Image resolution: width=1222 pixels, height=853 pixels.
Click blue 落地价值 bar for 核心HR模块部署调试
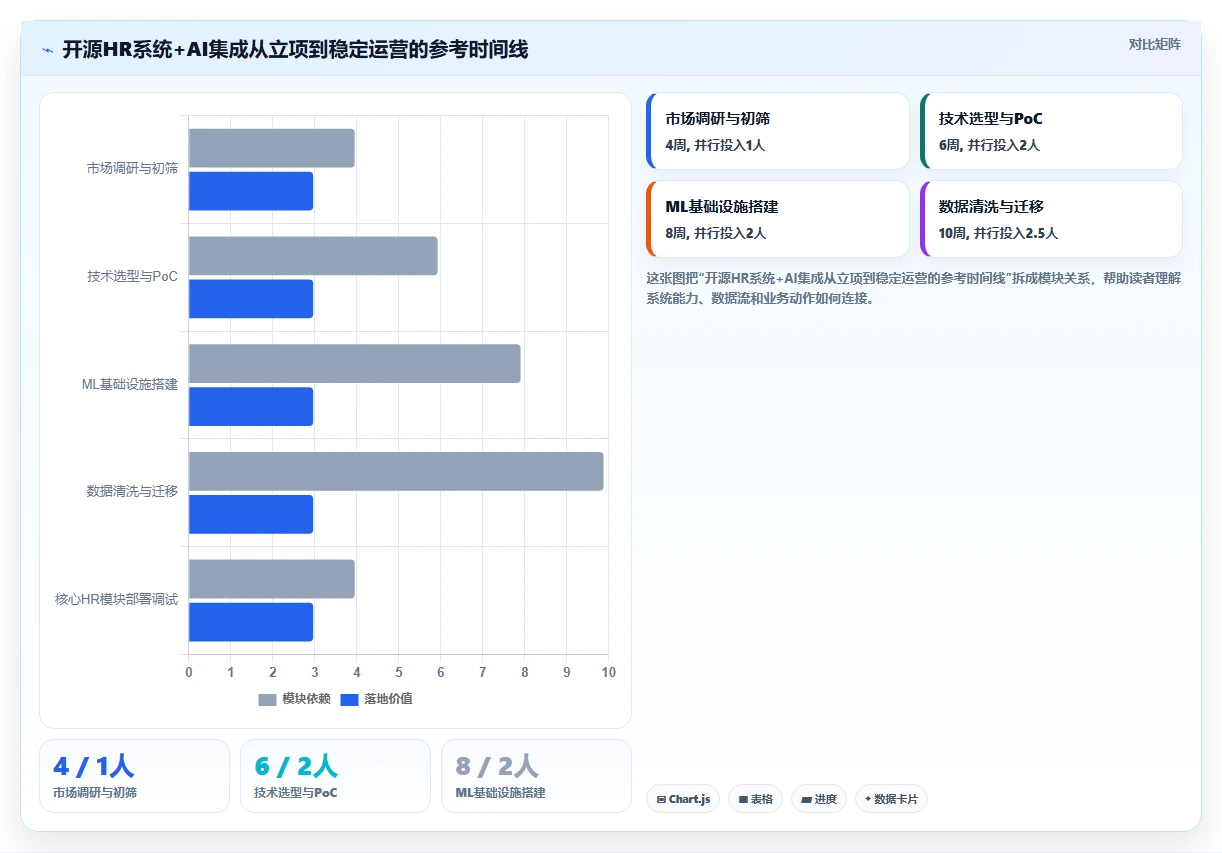coord(251,622)
